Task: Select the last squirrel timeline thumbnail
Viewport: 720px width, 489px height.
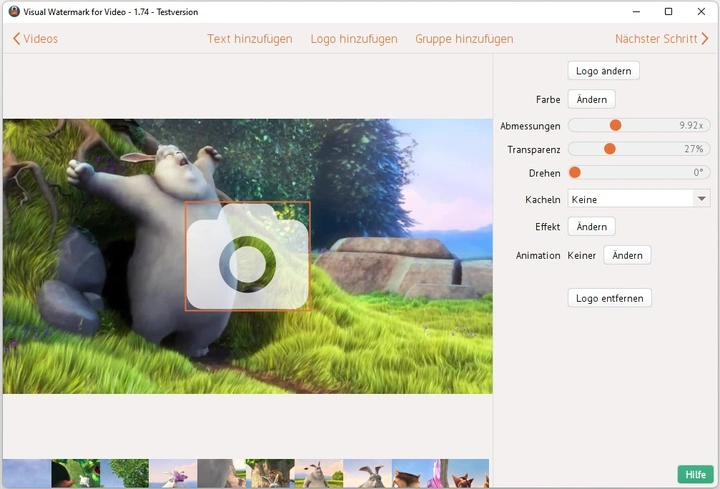Action: (x=466, y=473)
